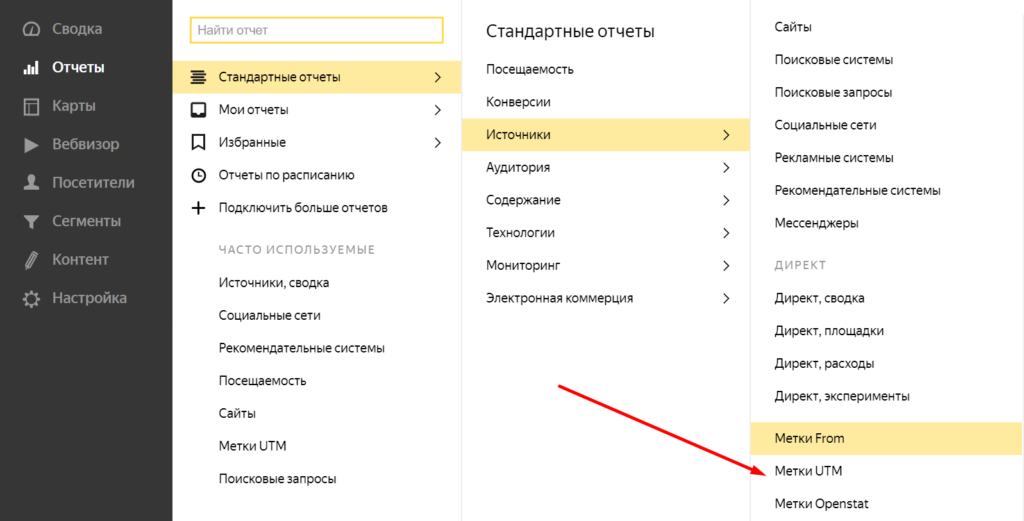
Task: Open frequently used Посещаемость report
Action: click(262, 381)
